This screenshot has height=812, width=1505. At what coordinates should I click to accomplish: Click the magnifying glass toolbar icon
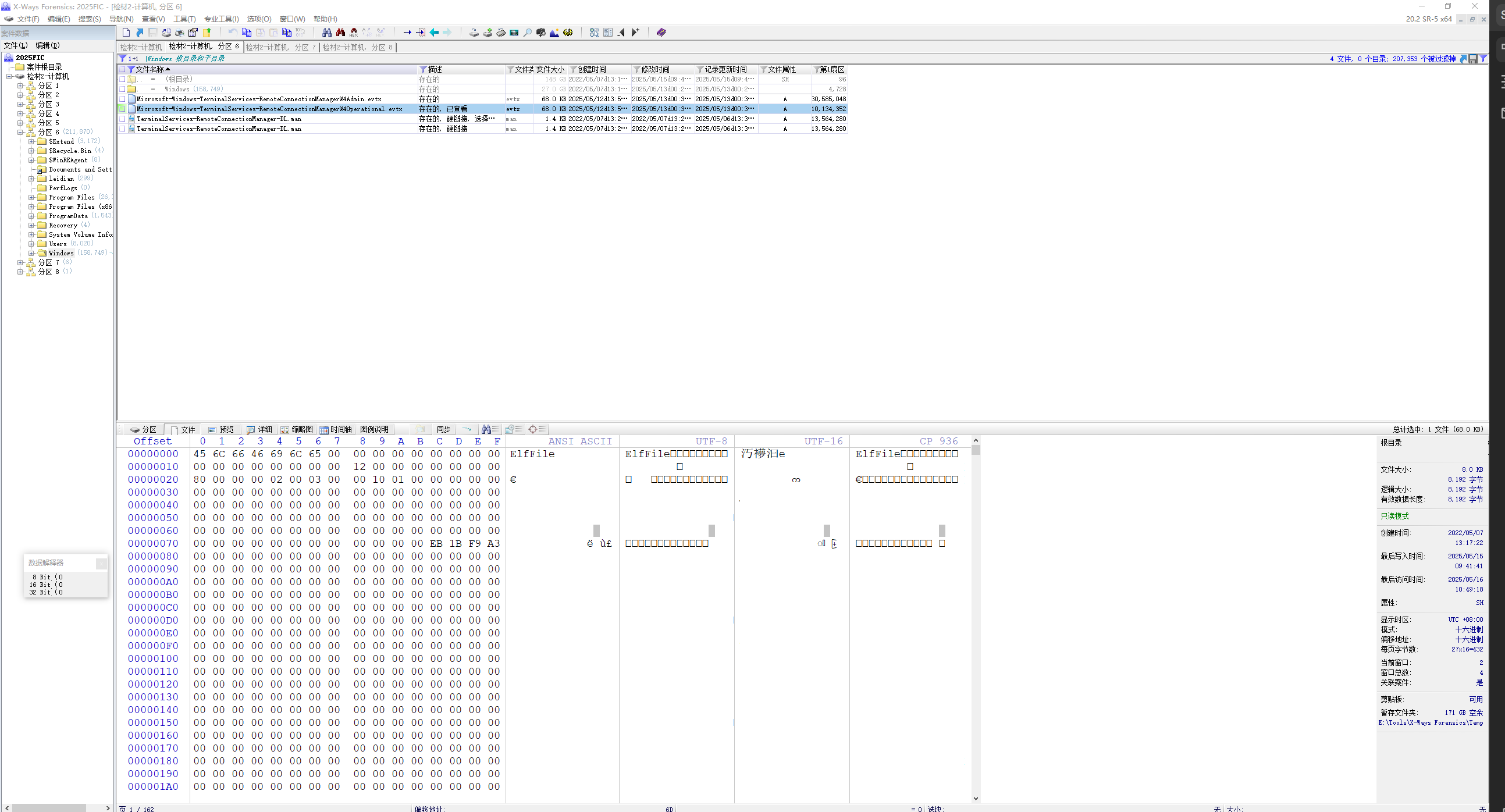coord(528,33)
